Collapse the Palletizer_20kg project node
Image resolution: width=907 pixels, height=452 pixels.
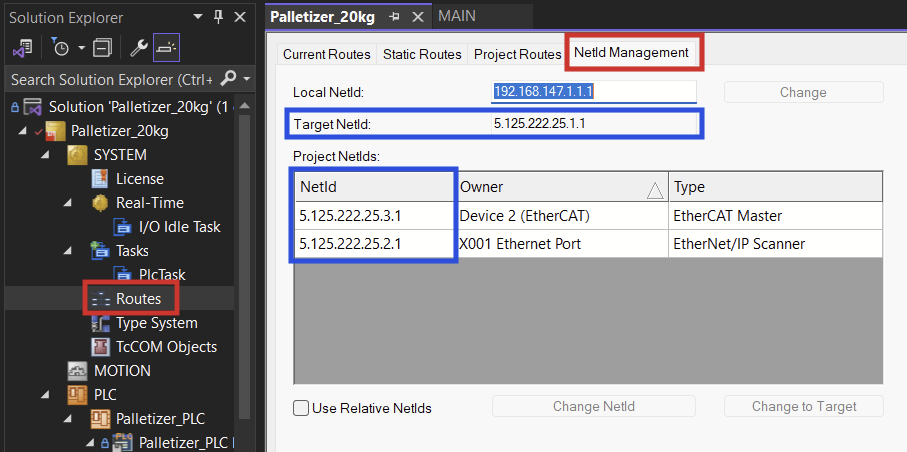pyautogui.click(x=23, y=131)
